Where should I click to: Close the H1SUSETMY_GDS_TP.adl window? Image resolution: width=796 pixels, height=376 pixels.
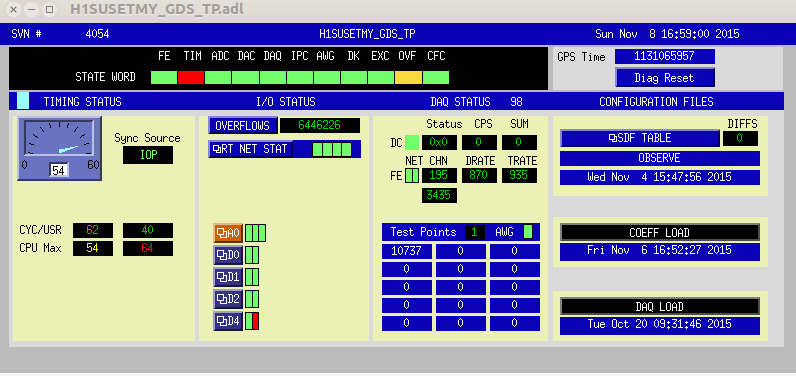14,9
